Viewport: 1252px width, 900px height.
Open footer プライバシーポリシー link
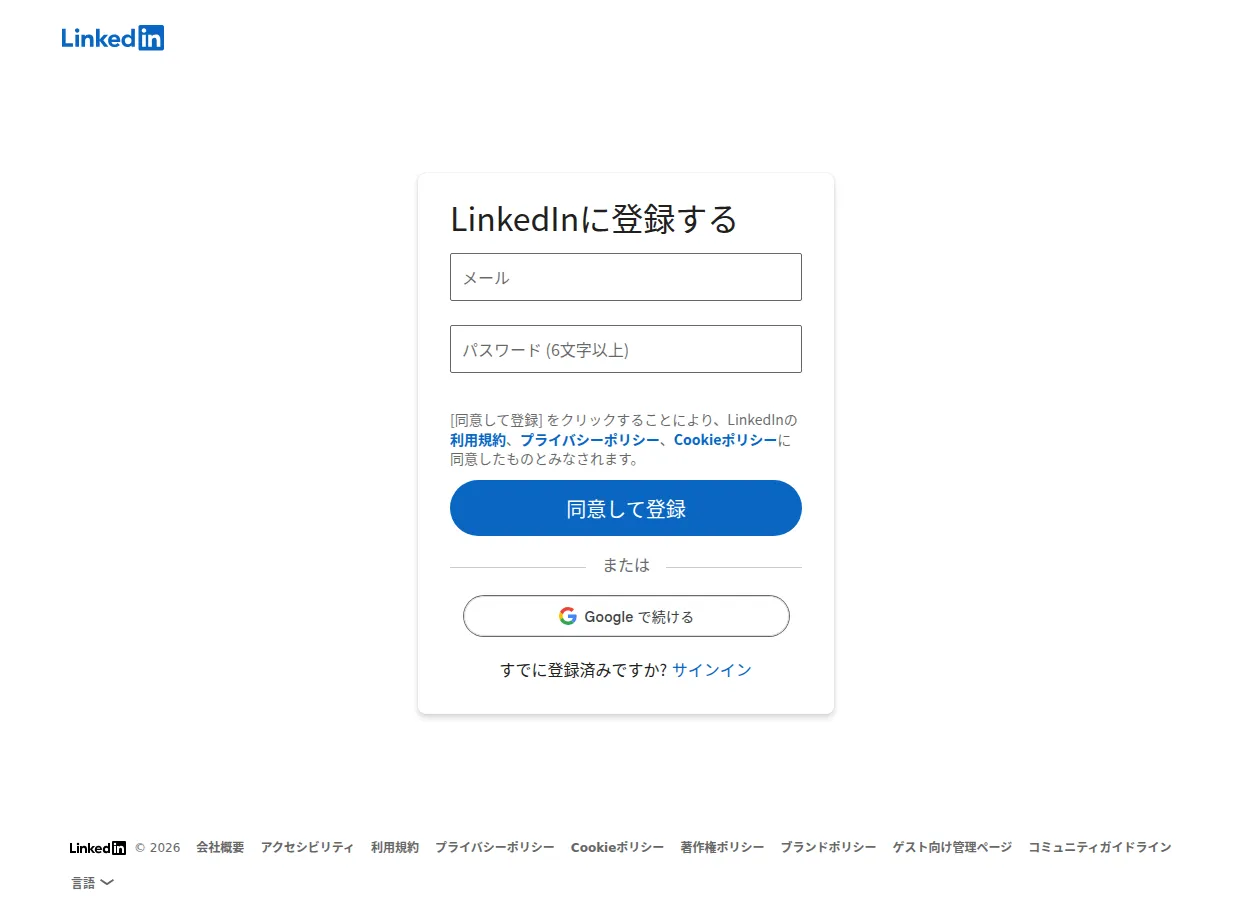point(495,847)
